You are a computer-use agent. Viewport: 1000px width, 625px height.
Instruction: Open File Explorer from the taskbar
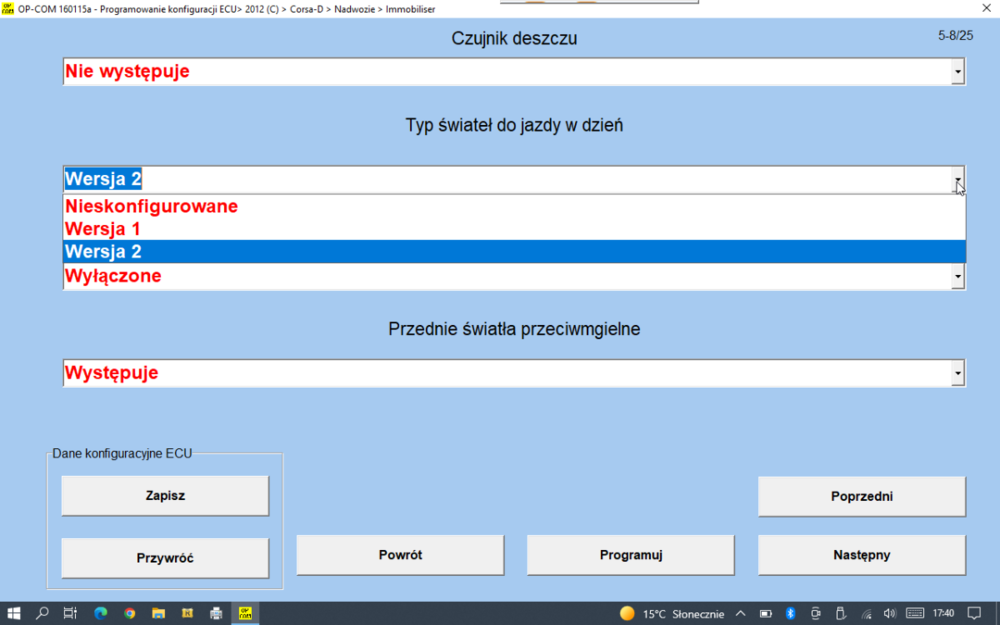[158, 613]
